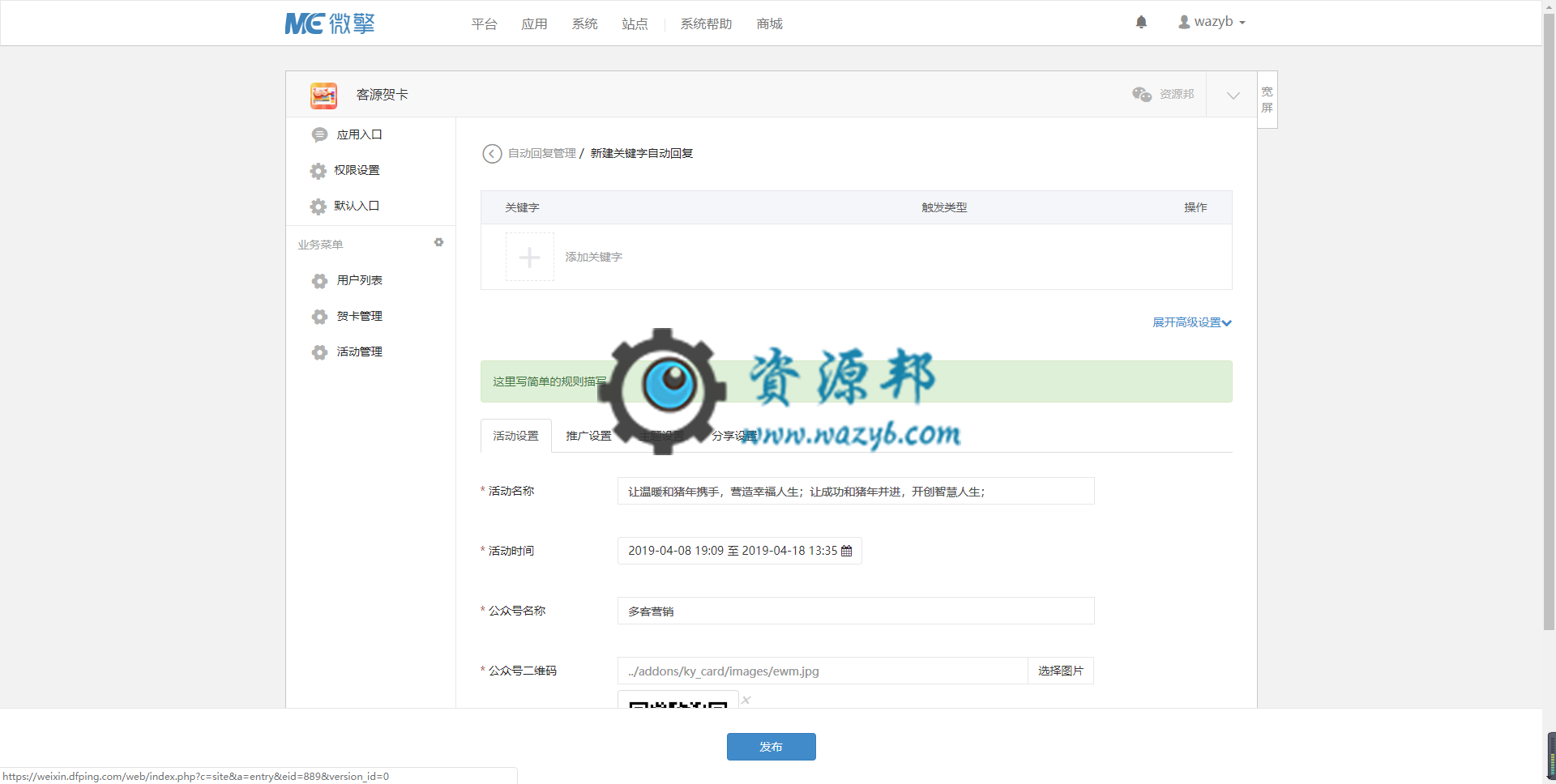Image resolution: width=1556 pixels, height=784 pixels.
Task: Click the plus box to add keyword
Action: pyautogui.click(x=530, y=257)
